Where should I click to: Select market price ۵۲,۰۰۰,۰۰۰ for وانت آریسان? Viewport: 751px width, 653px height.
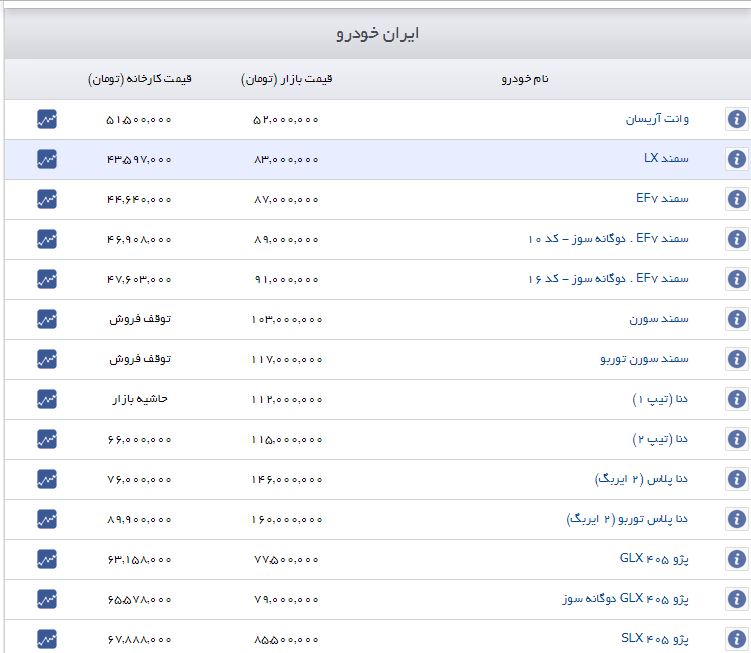point(285,119)
